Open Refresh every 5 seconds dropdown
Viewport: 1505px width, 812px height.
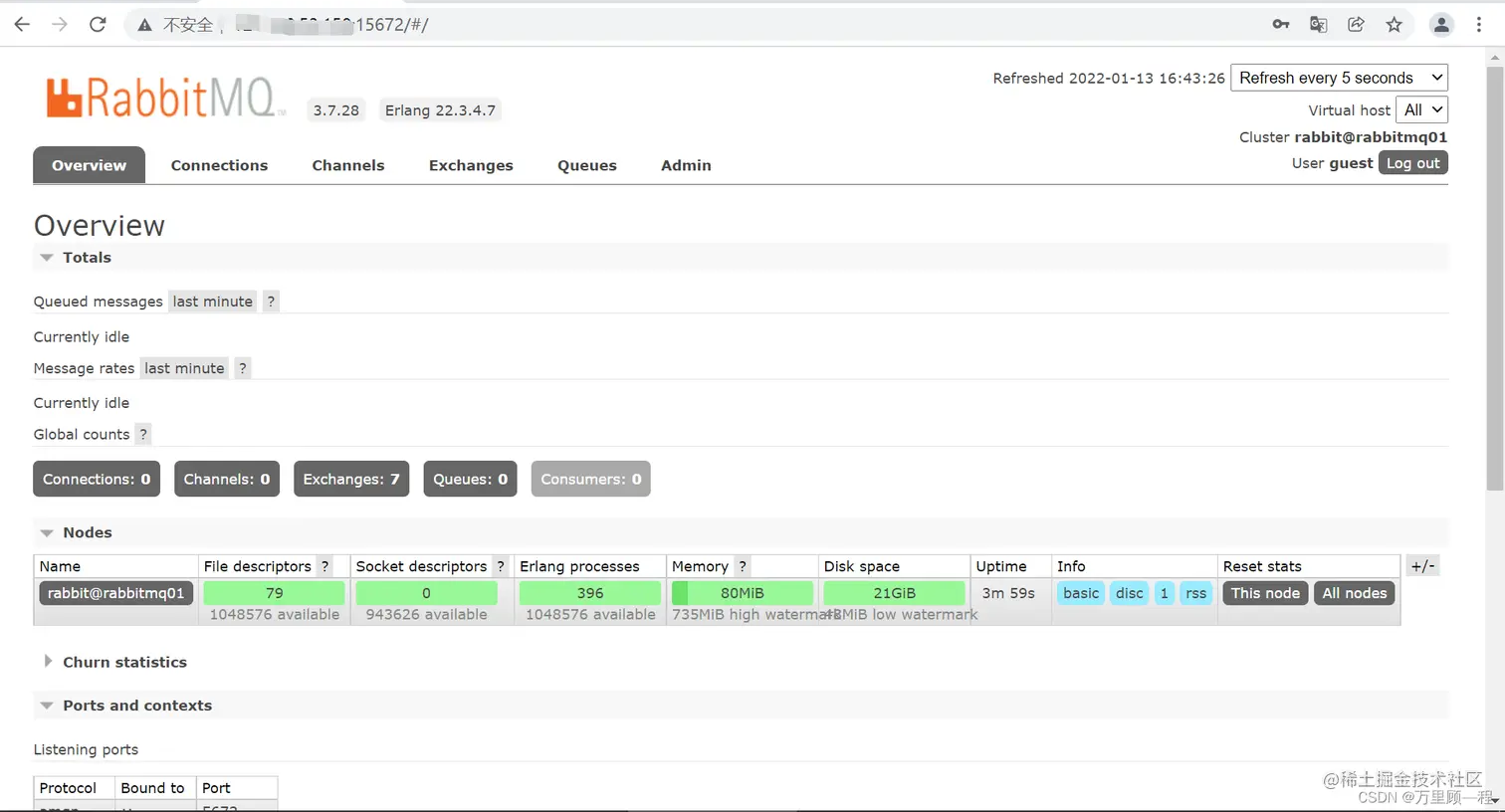coord(1340,78)
